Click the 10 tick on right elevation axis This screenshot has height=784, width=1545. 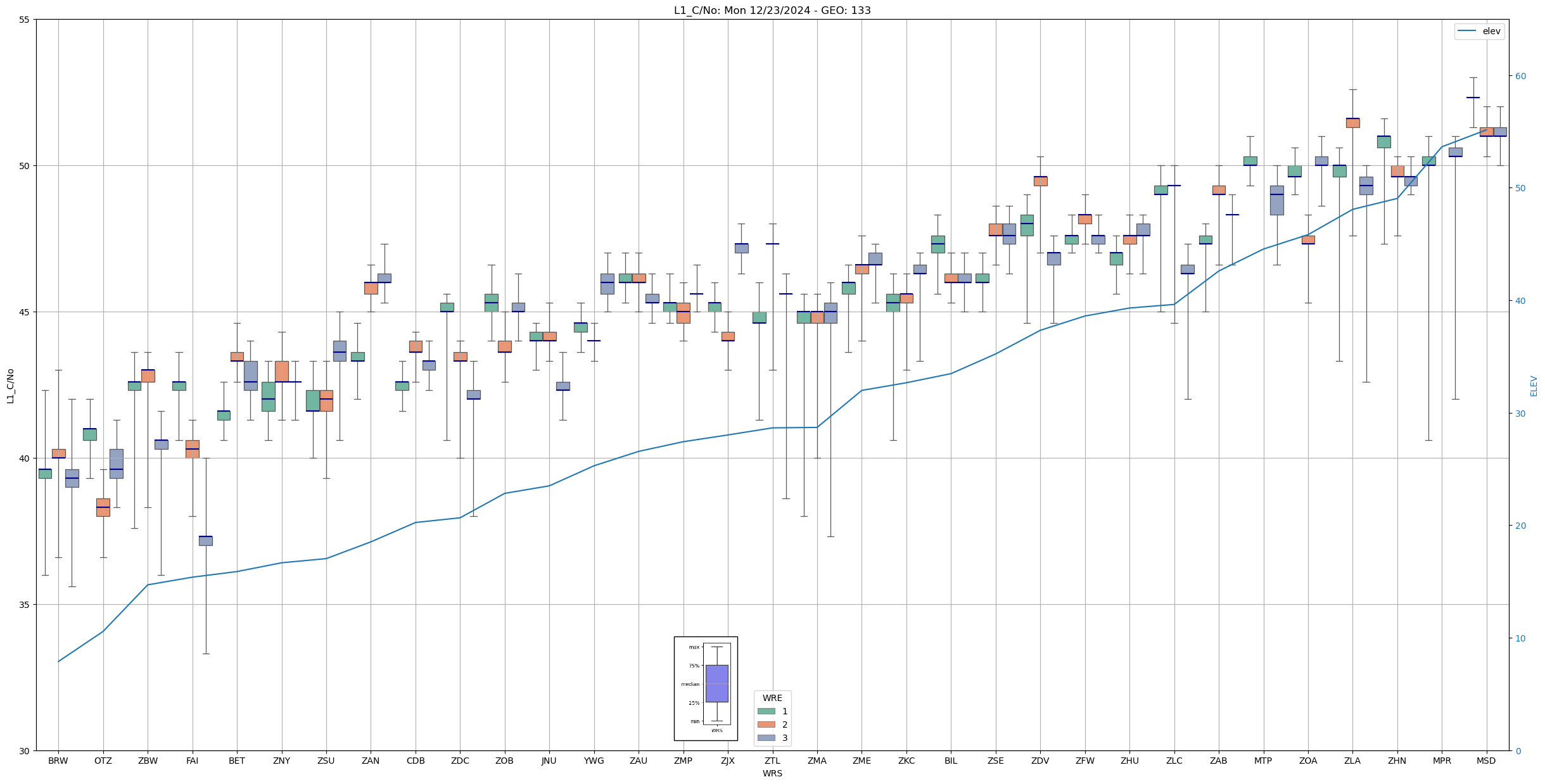coord(1520,638)
